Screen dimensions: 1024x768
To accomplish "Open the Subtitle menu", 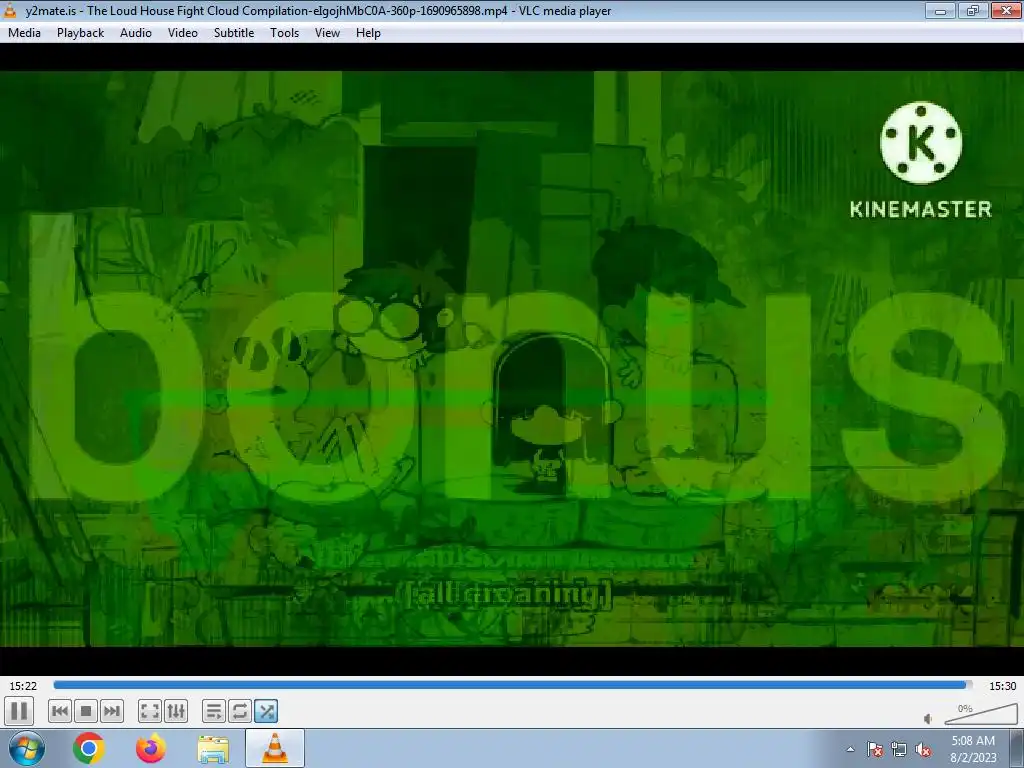I will click(x=234, y=33).
